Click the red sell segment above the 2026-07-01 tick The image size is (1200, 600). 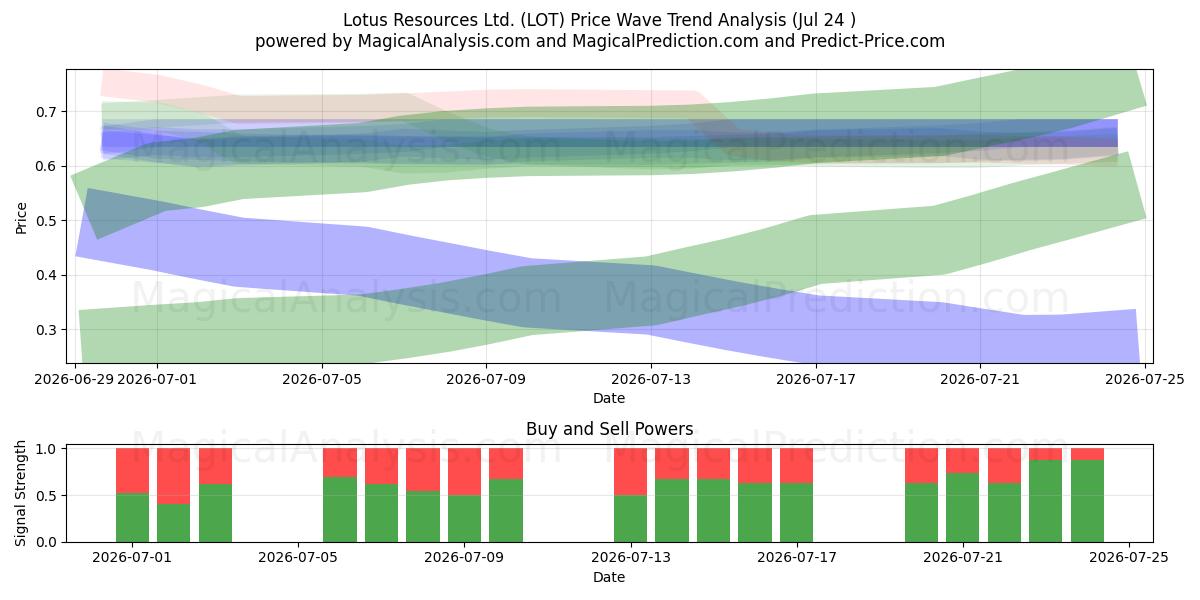click(x=133, y=471)
